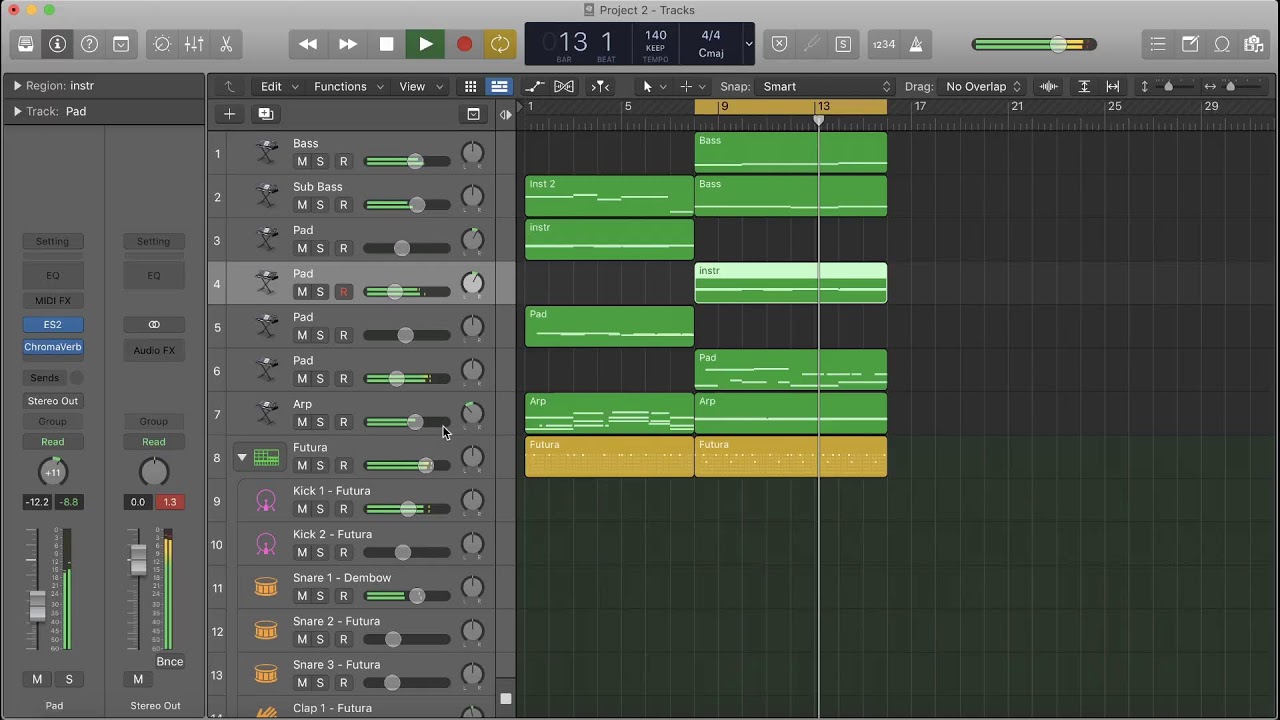Disable record on selected Pad track 4
This screenshot has height=720, width=1280.
(x=343, y=292)
